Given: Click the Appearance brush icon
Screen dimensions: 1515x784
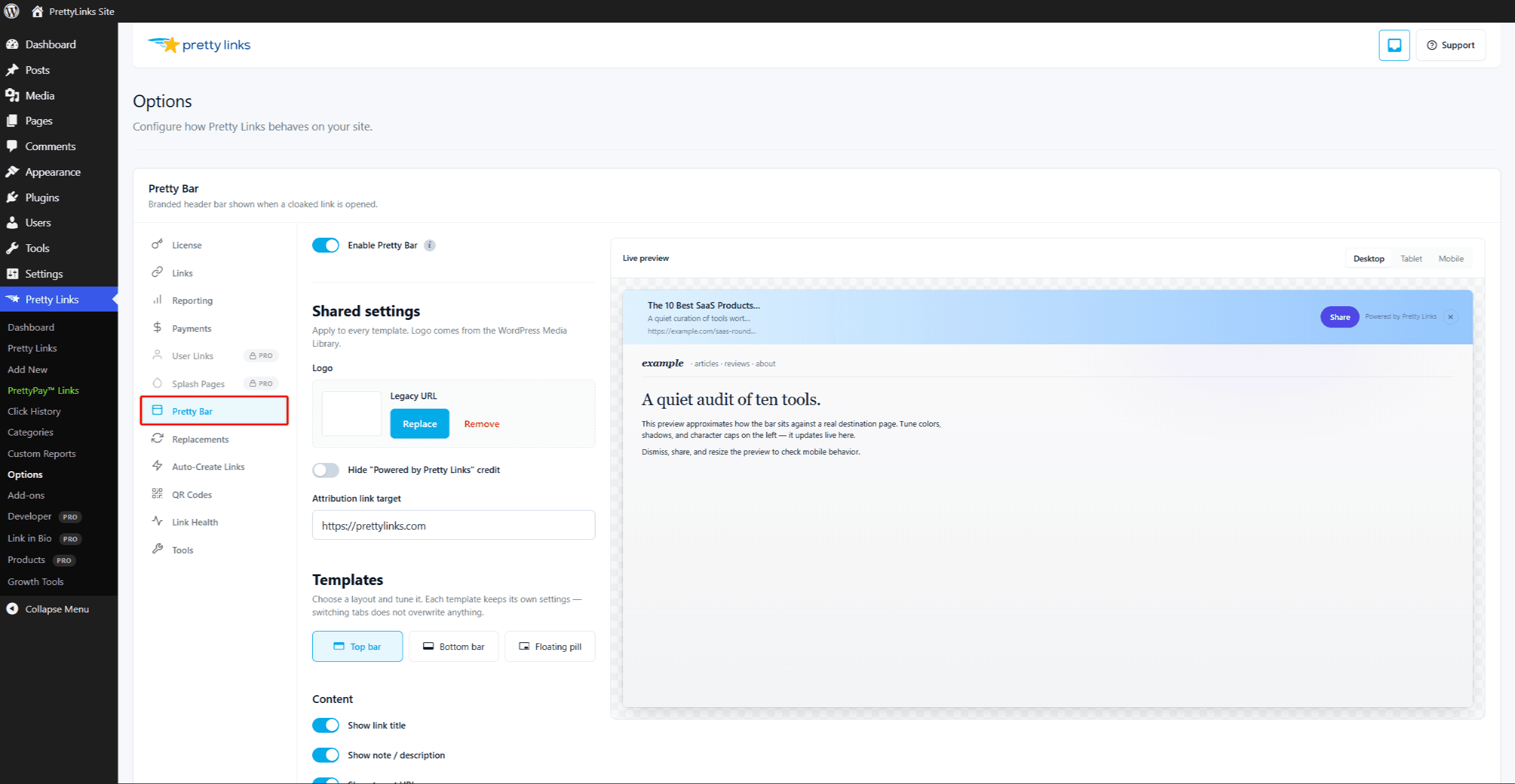Looking at the screenshot, I should (12, 172).
